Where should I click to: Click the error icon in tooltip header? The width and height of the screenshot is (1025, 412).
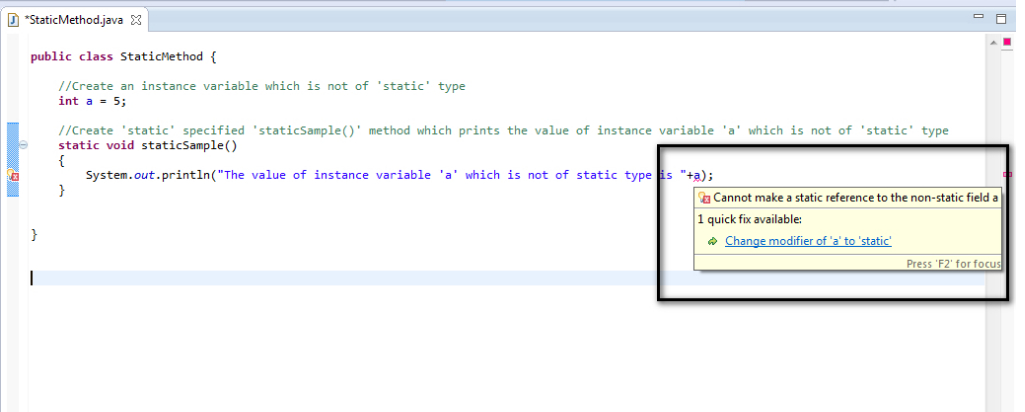coord(704,197)
